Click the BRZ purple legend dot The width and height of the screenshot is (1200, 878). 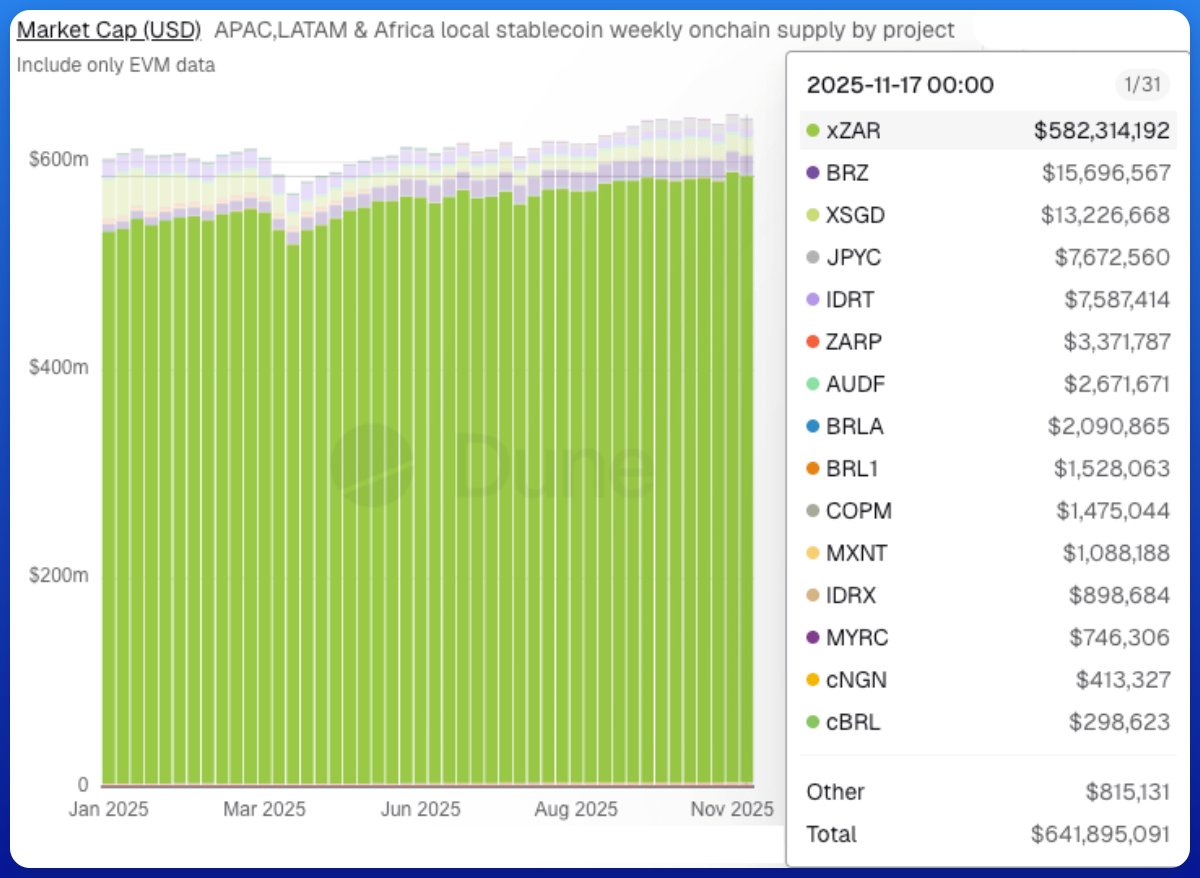point(813,173)
